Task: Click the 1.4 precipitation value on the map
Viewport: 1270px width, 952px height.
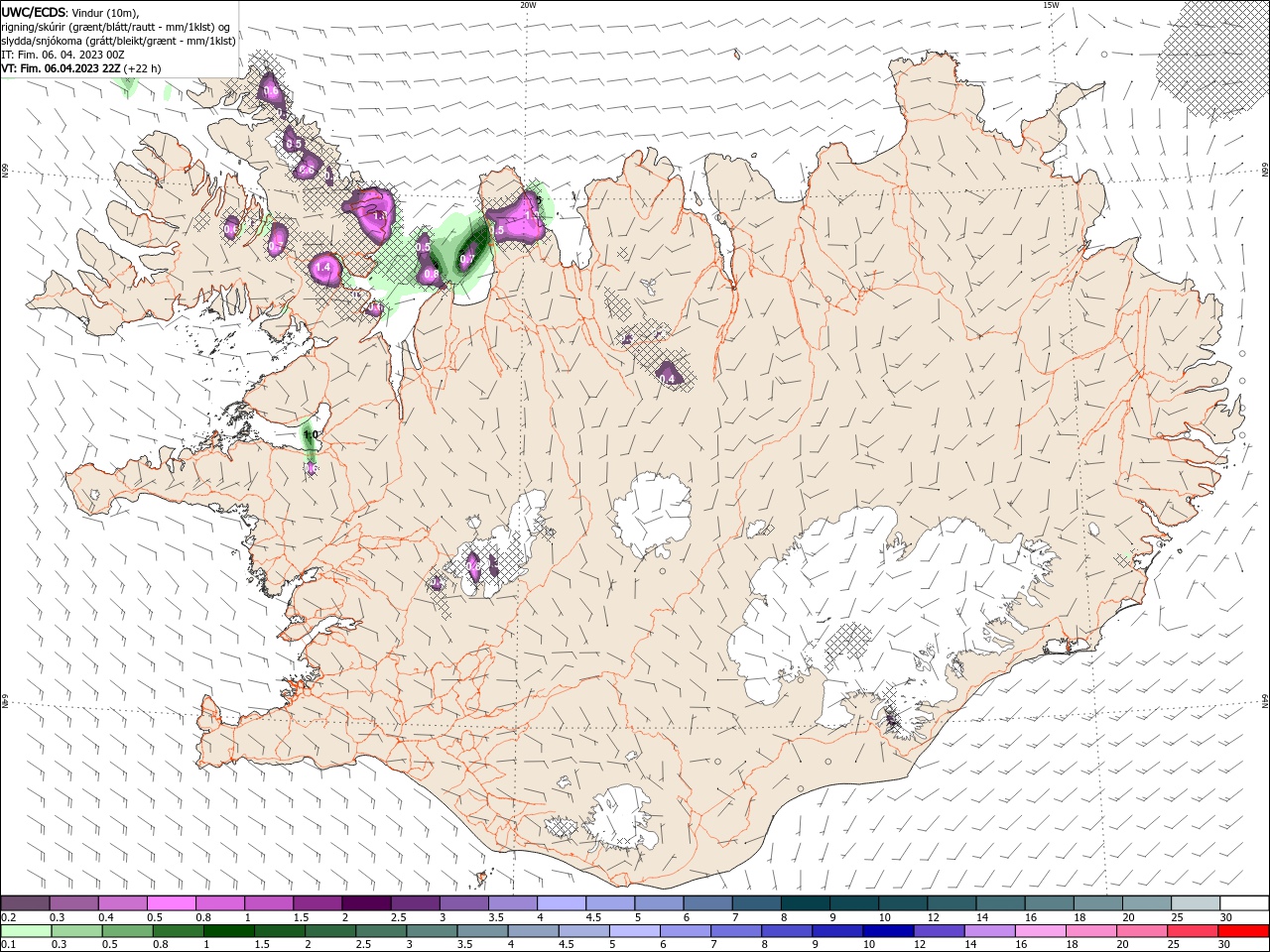Action: [x=322, y=268]
